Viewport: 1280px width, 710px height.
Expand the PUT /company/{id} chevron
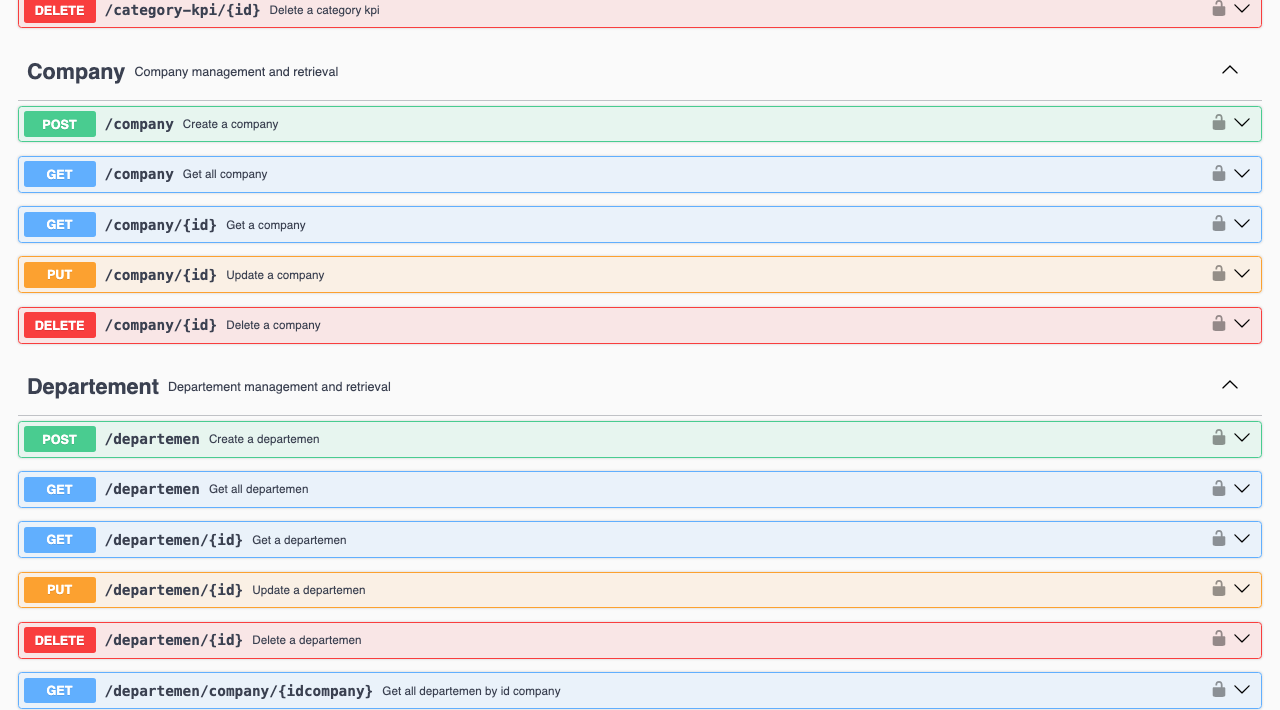[x=1242, y=274]
